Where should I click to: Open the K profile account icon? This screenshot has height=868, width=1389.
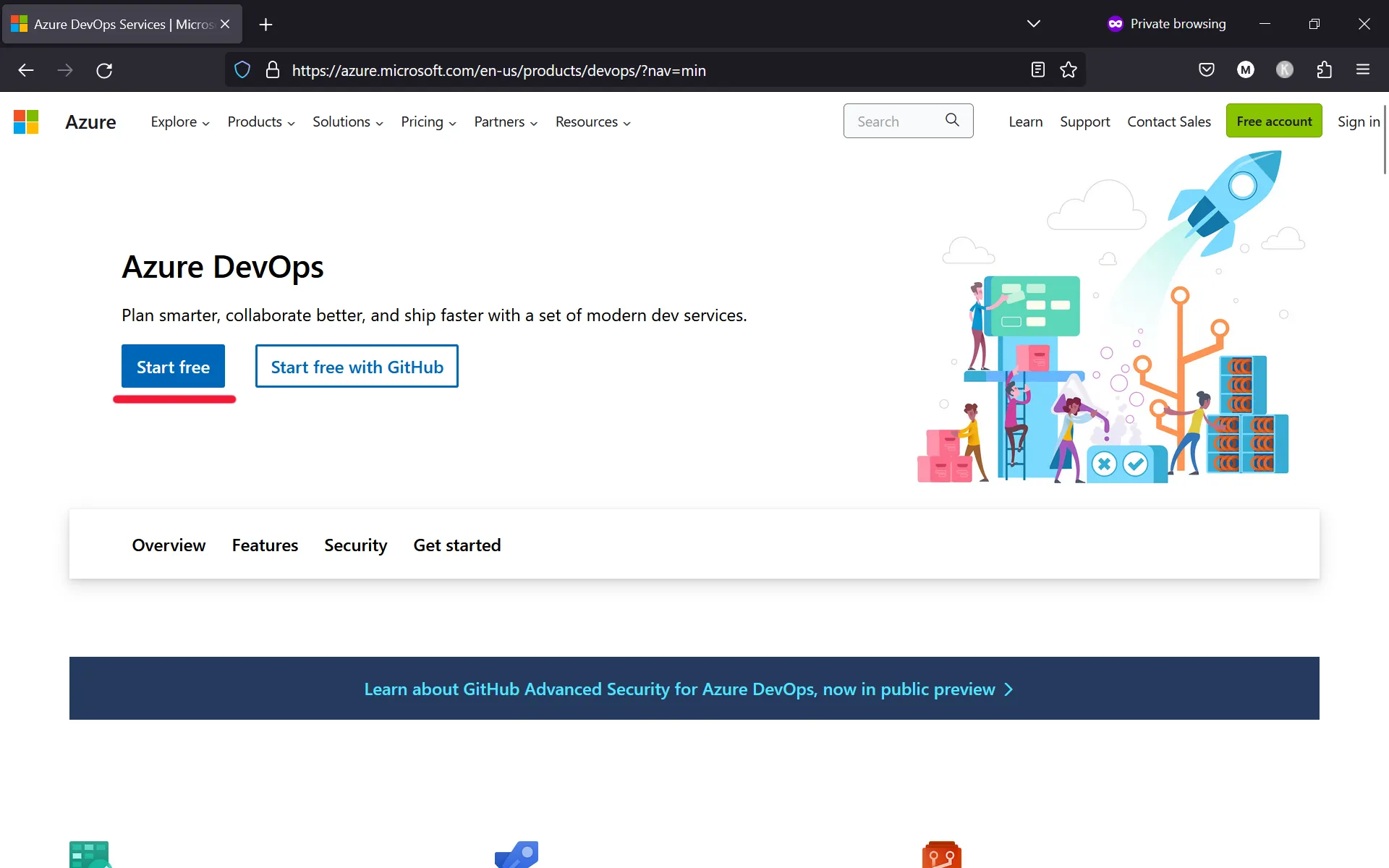1285,69
